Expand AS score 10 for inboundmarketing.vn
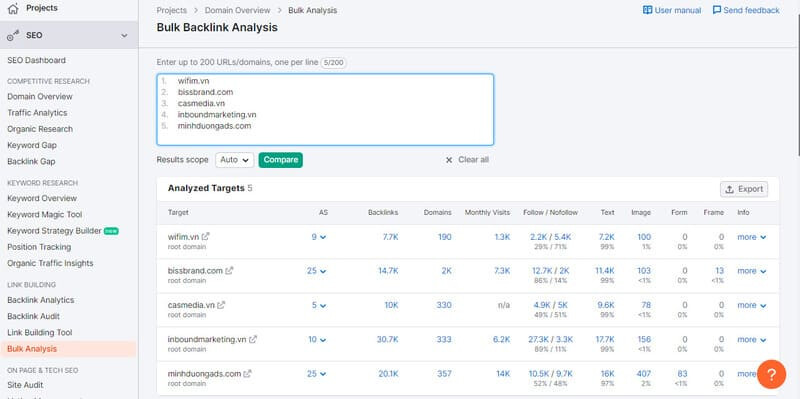This screenshot has height=399, width=800. click(x=317, y=339)
